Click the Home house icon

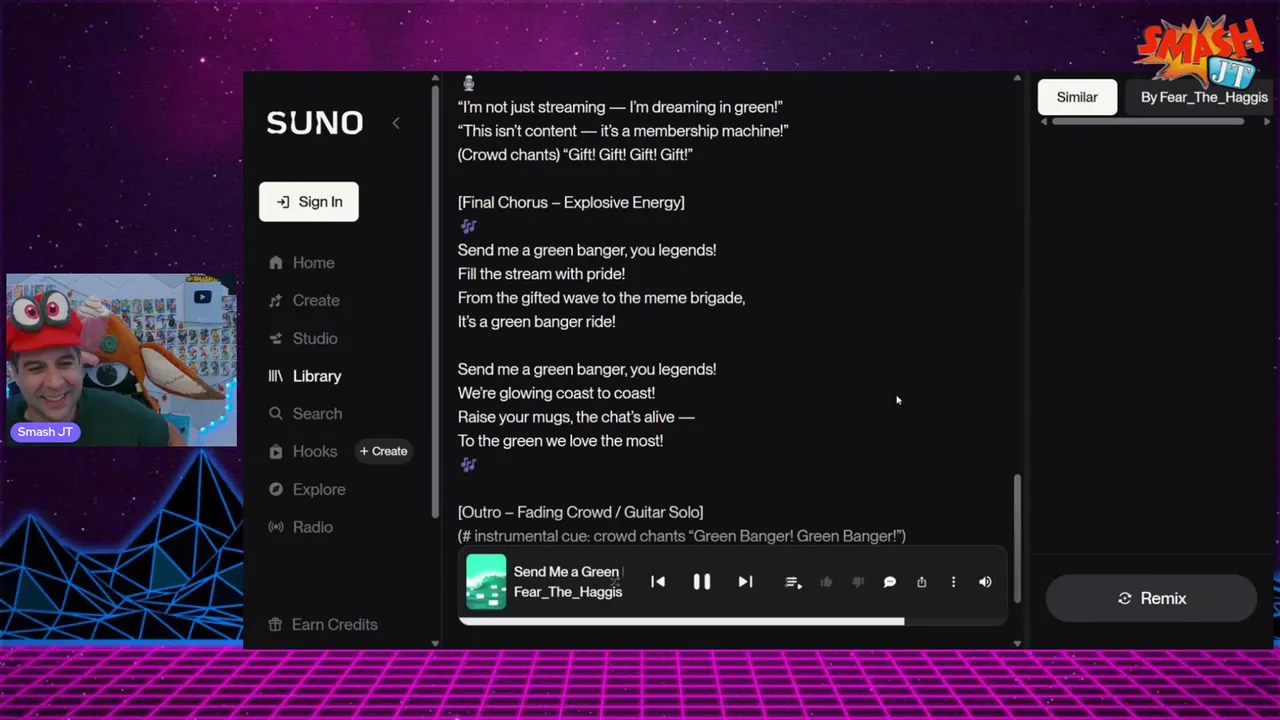[x=276, y=263]
